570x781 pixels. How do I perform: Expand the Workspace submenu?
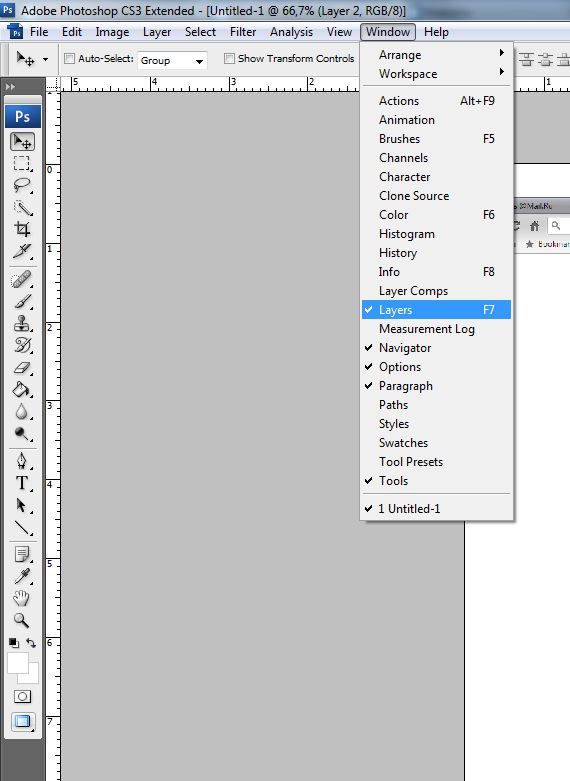coord(436,74)
